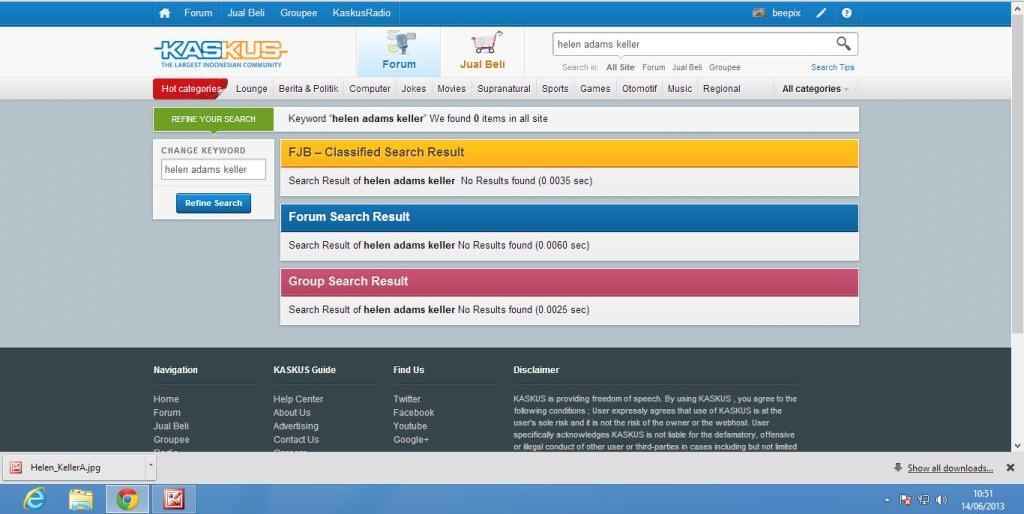Image resolution: width=1024 pixels, height=514 pixels.
Task: Click Refine Search button
Action: [214, 203]
